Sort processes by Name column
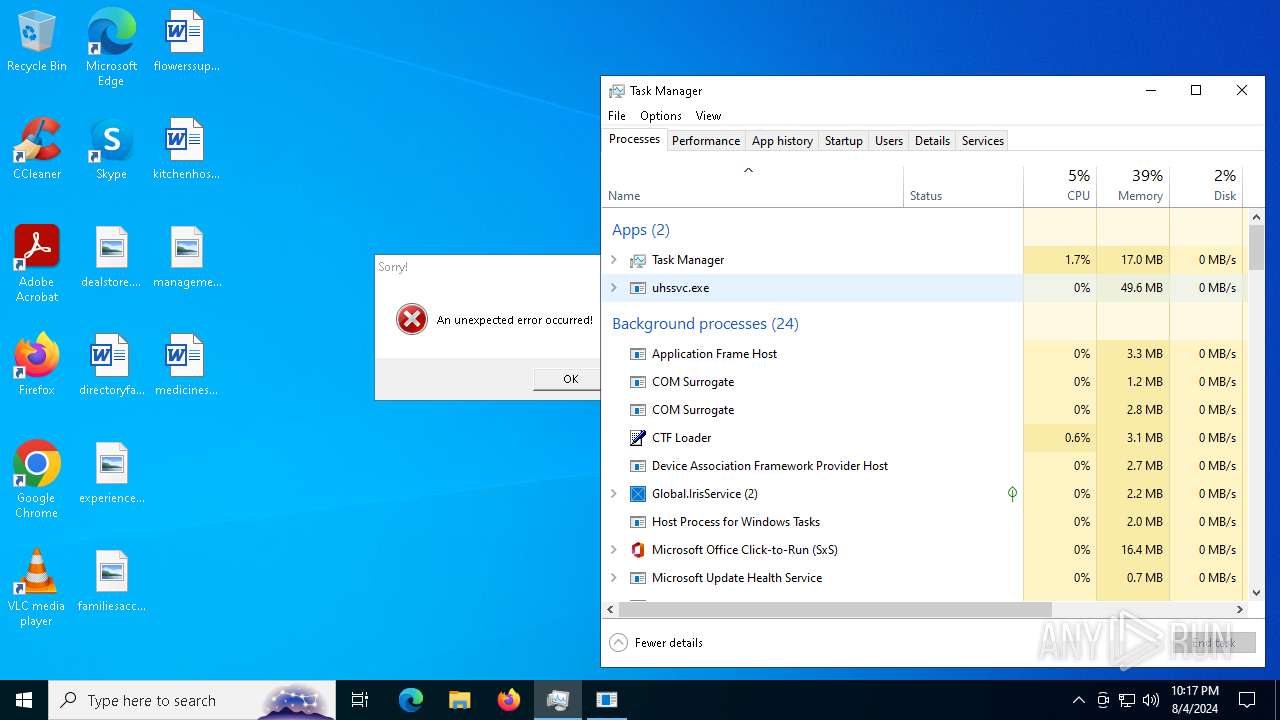This screenshot has height=720, width=1280. tap(752, 186)
